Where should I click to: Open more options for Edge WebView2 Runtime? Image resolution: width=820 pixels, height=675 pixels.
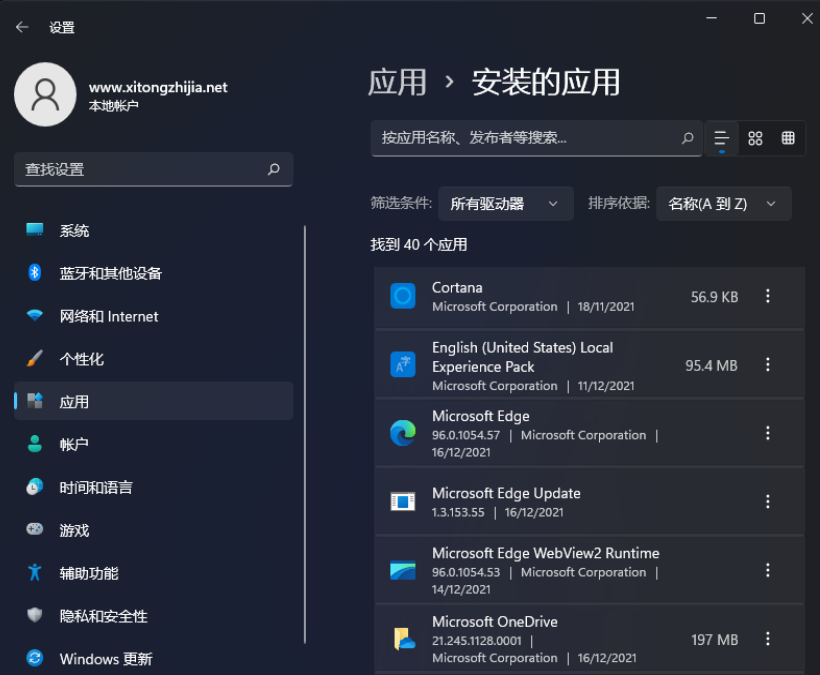[768, 570]
